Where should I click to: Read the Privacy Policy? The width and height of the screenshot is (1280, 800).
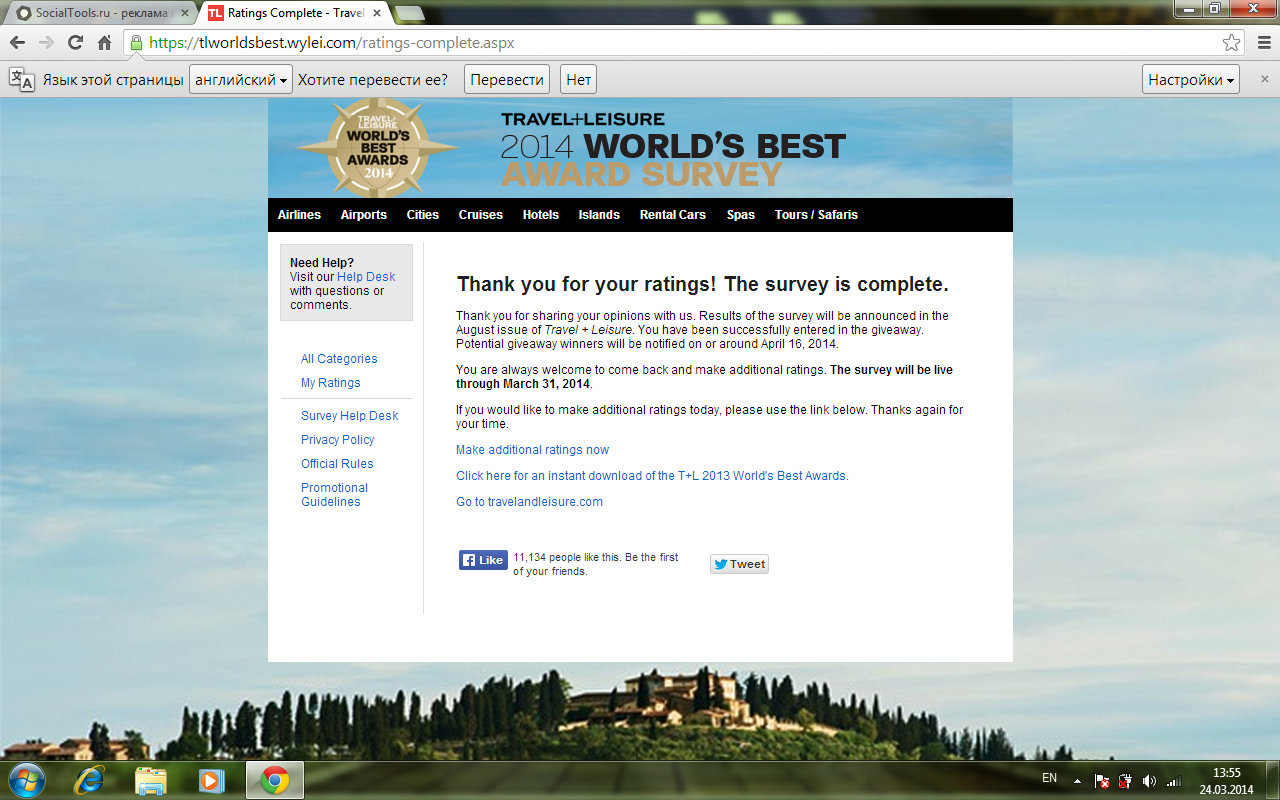(x=338, y=440)
